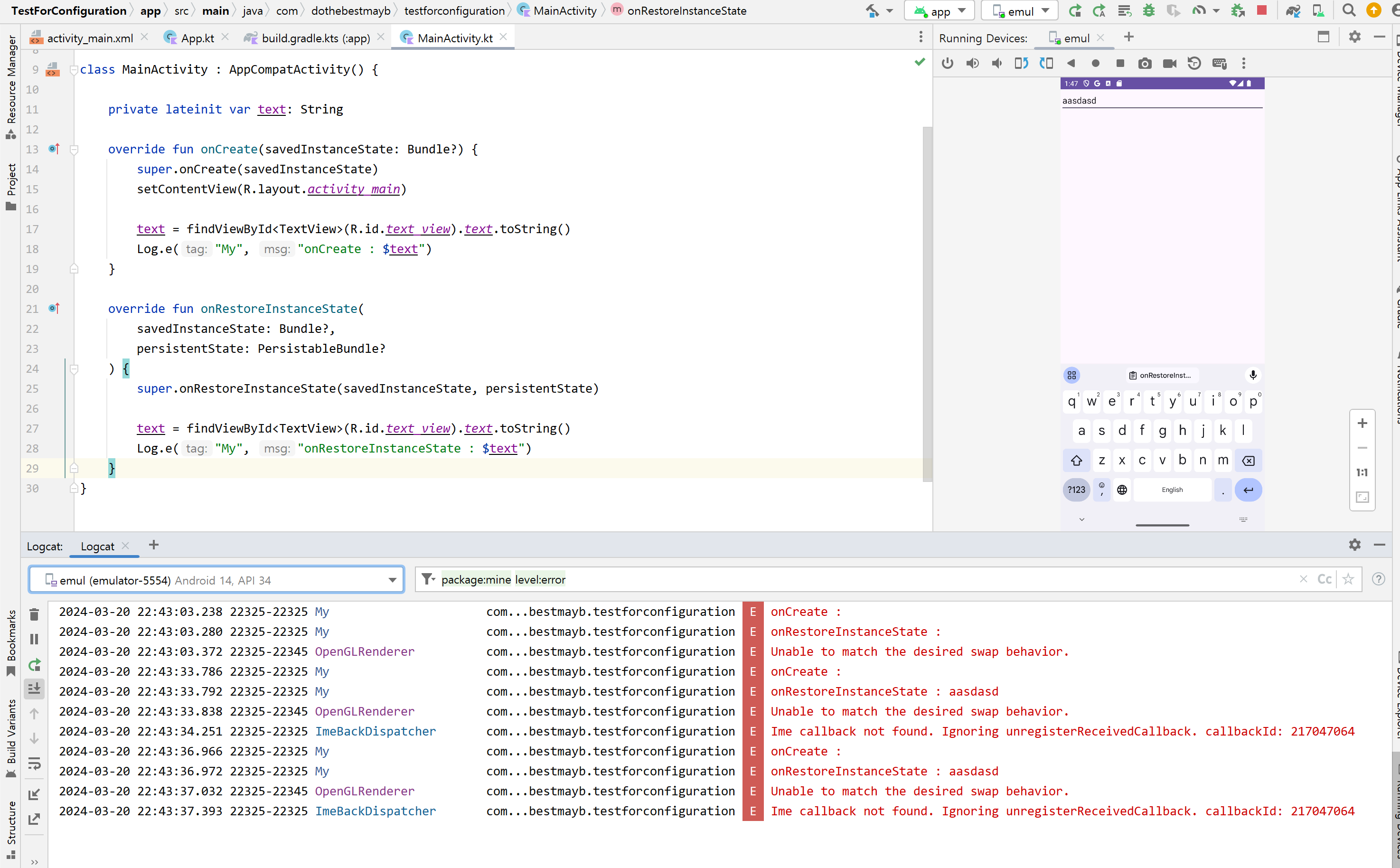Toggle soft-wrap in Logcat output
1400x868 pixels.
(34, 763)
